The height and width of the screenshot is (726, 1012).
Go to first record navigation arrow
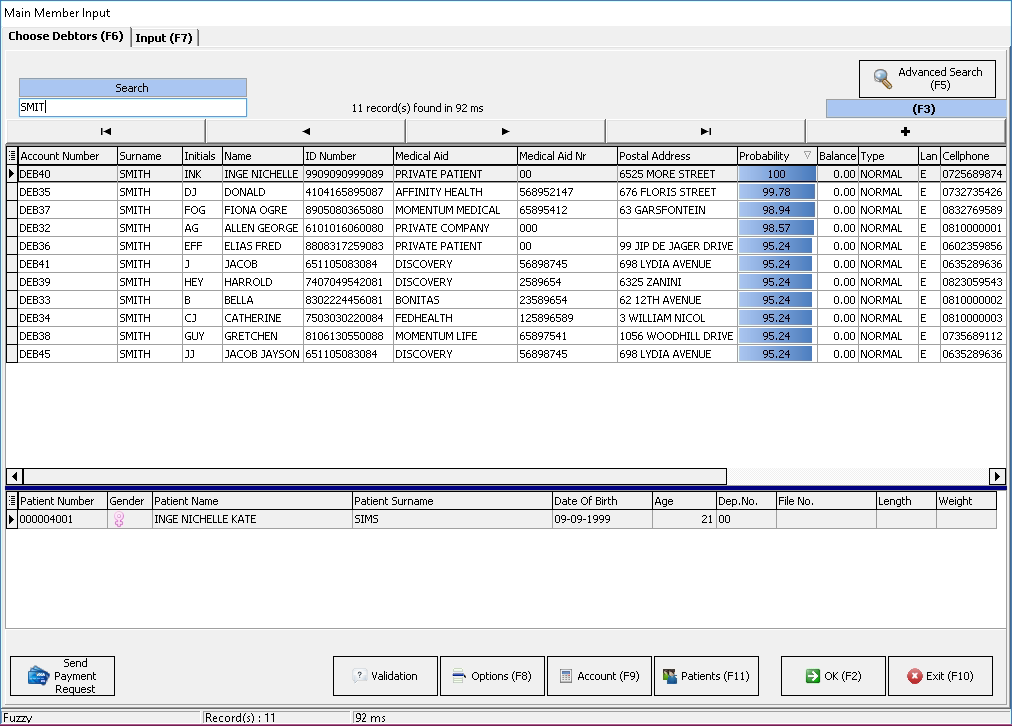coord(106,131)
